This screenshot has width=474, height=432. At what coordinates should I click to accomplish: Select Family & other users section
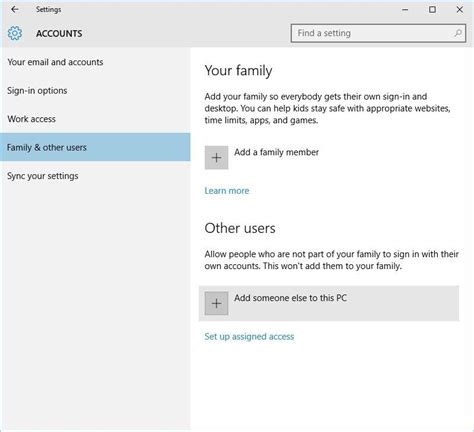[x=95, y=147]
